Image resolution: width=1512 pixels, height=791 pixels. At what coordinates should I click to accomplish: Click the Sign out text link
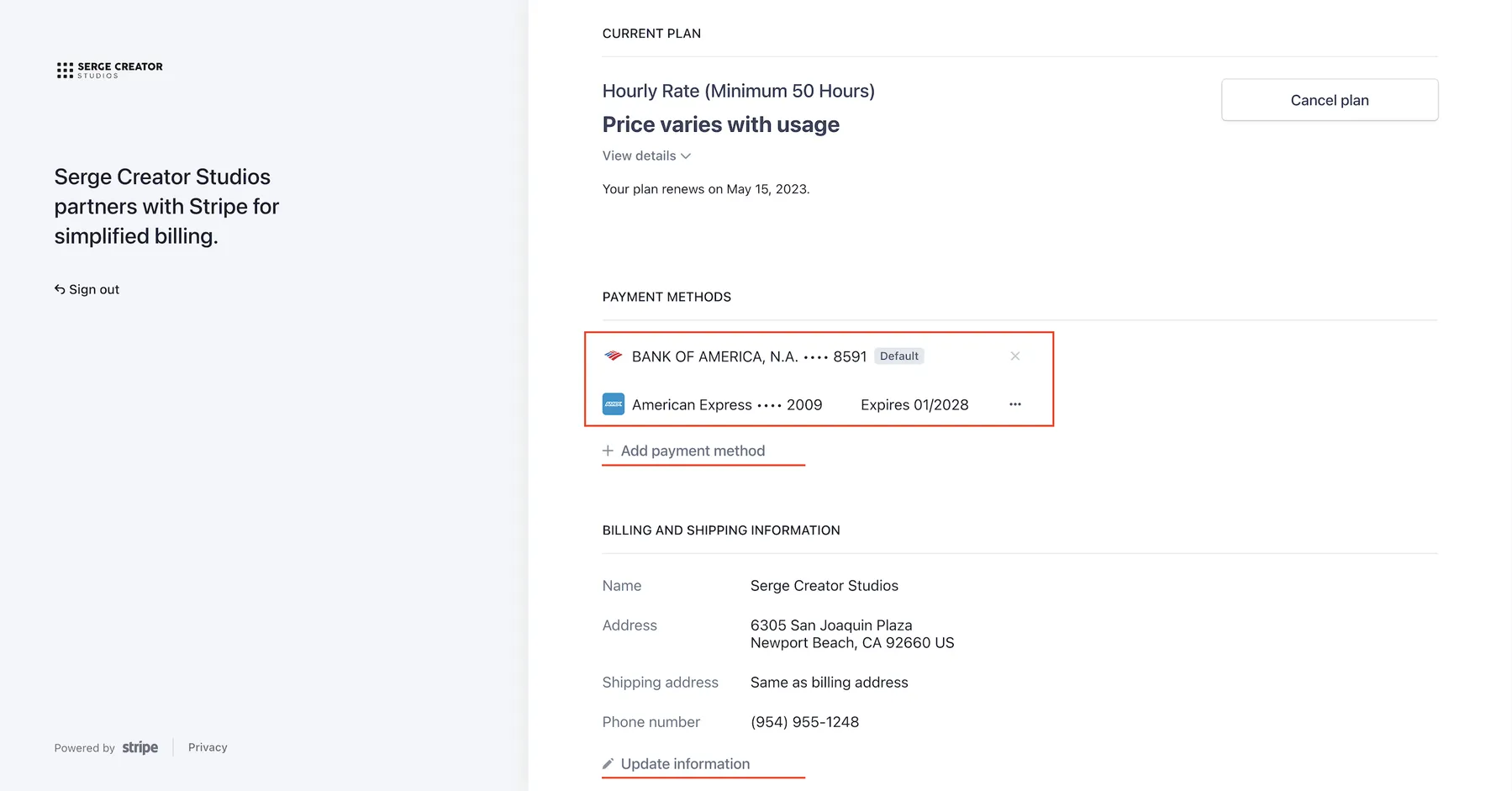(x=94, y=289)
